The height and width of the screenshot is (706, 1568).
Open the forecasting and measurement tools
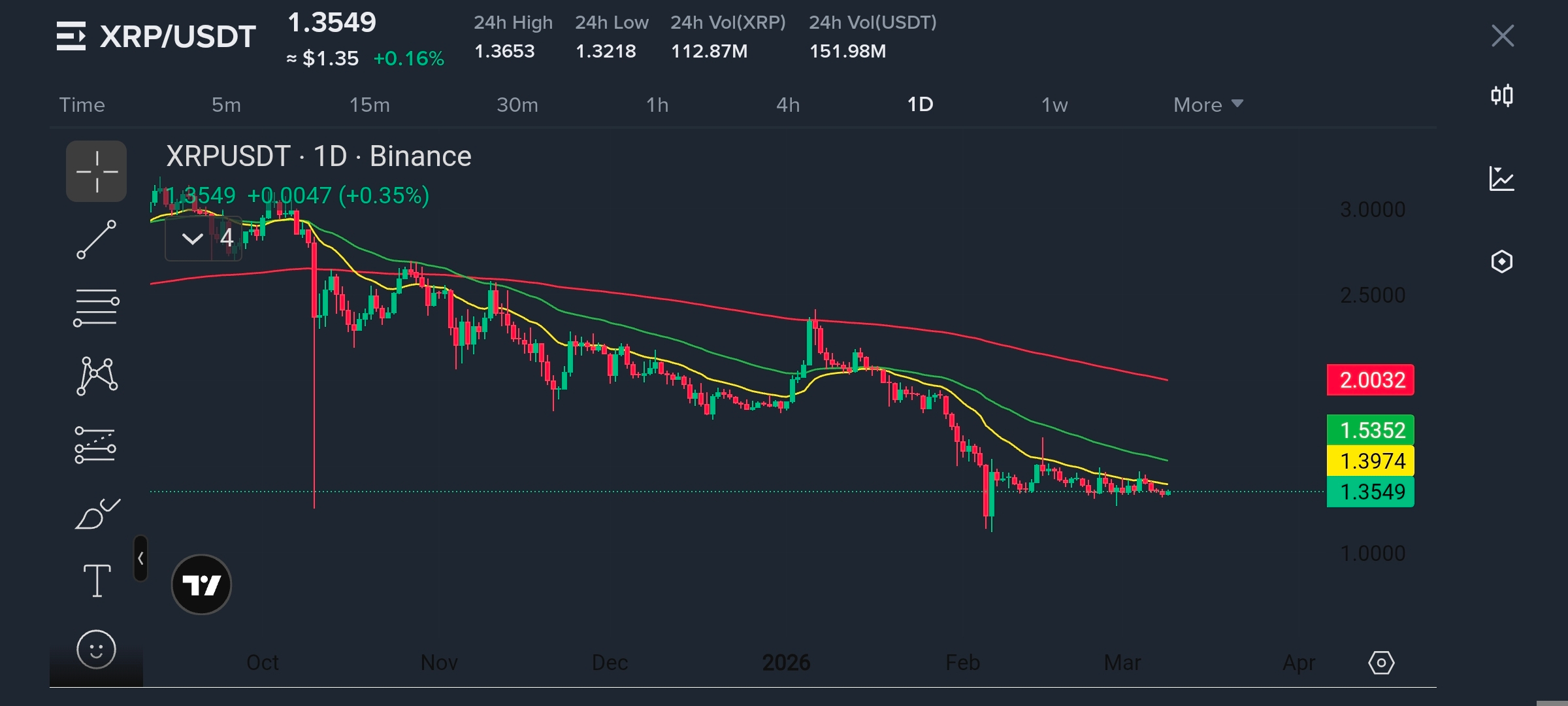95,445
